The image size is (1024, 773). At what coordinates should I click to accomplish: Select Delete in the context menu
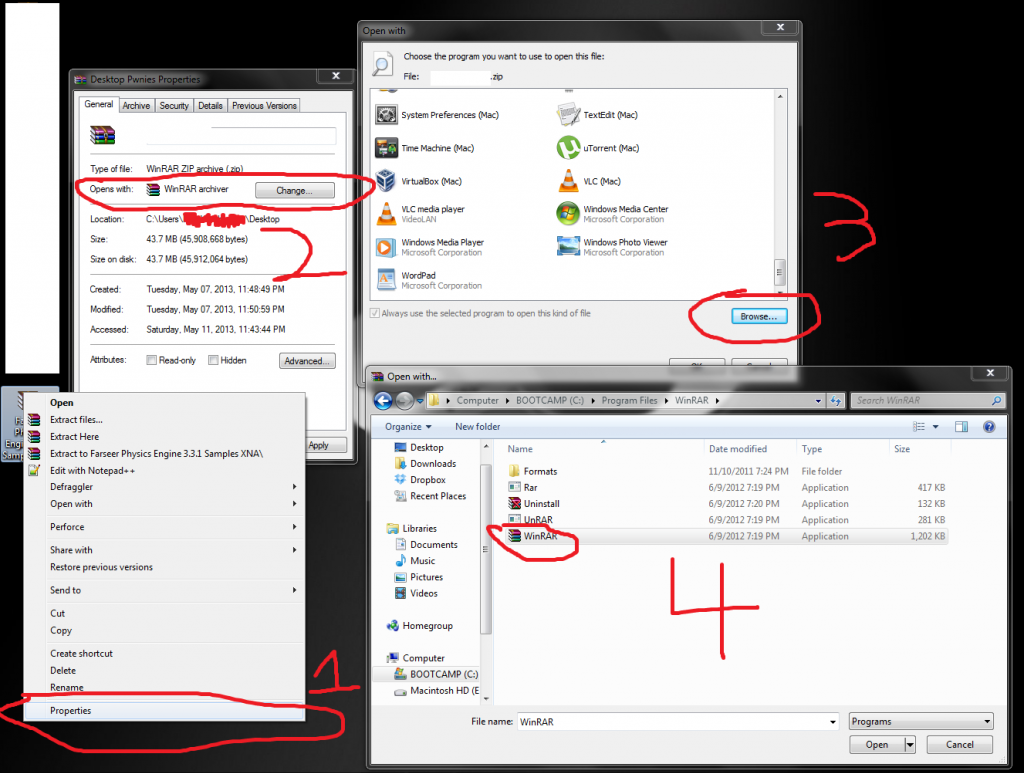point(165,670)
